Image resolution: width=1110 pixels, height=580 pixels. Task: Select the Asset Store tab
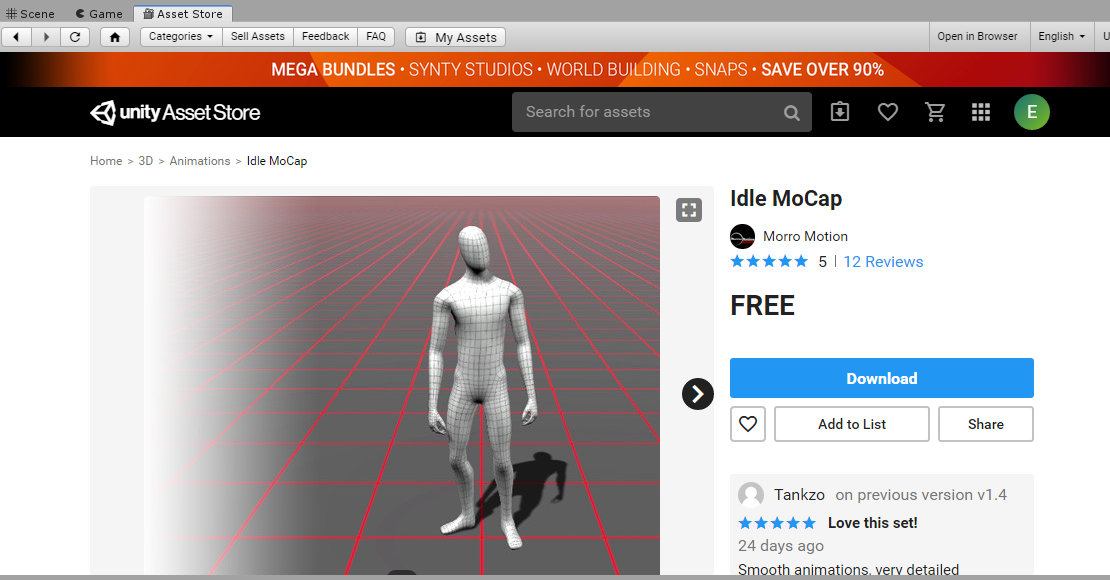point(183,13)
